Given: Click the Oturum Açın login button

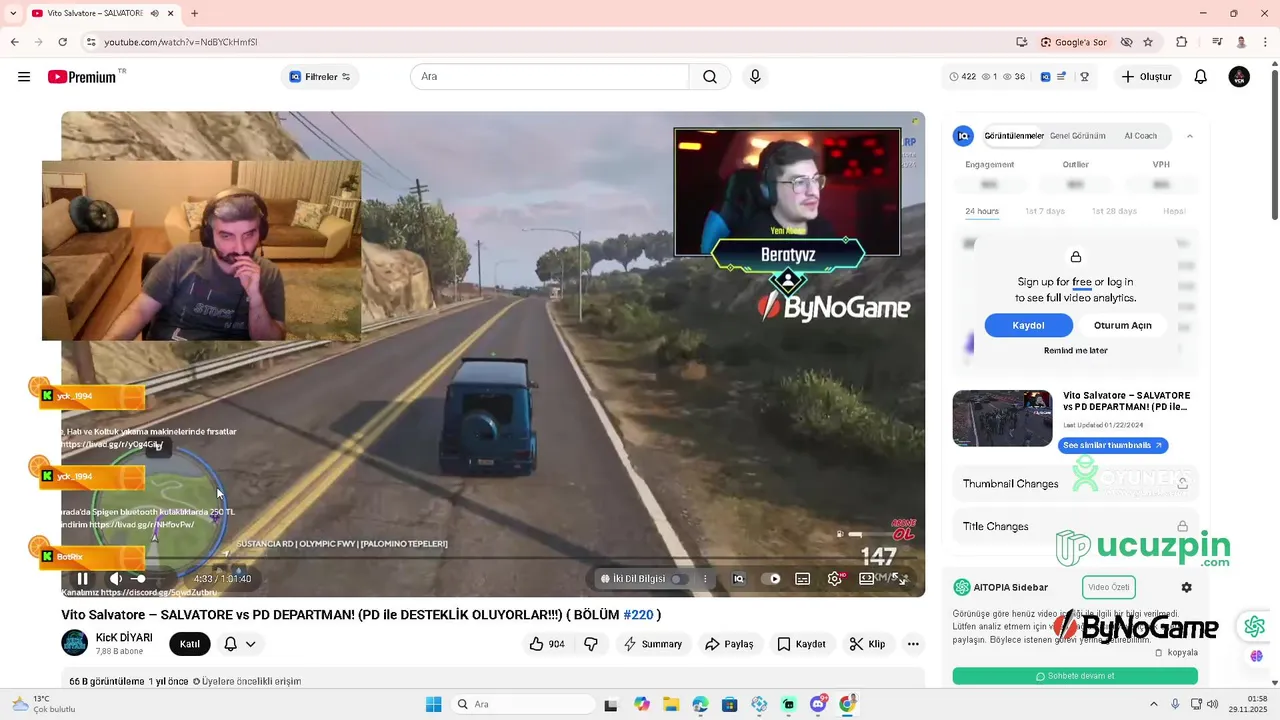Looking at the screenshot, I should (x=1123, y=325).
